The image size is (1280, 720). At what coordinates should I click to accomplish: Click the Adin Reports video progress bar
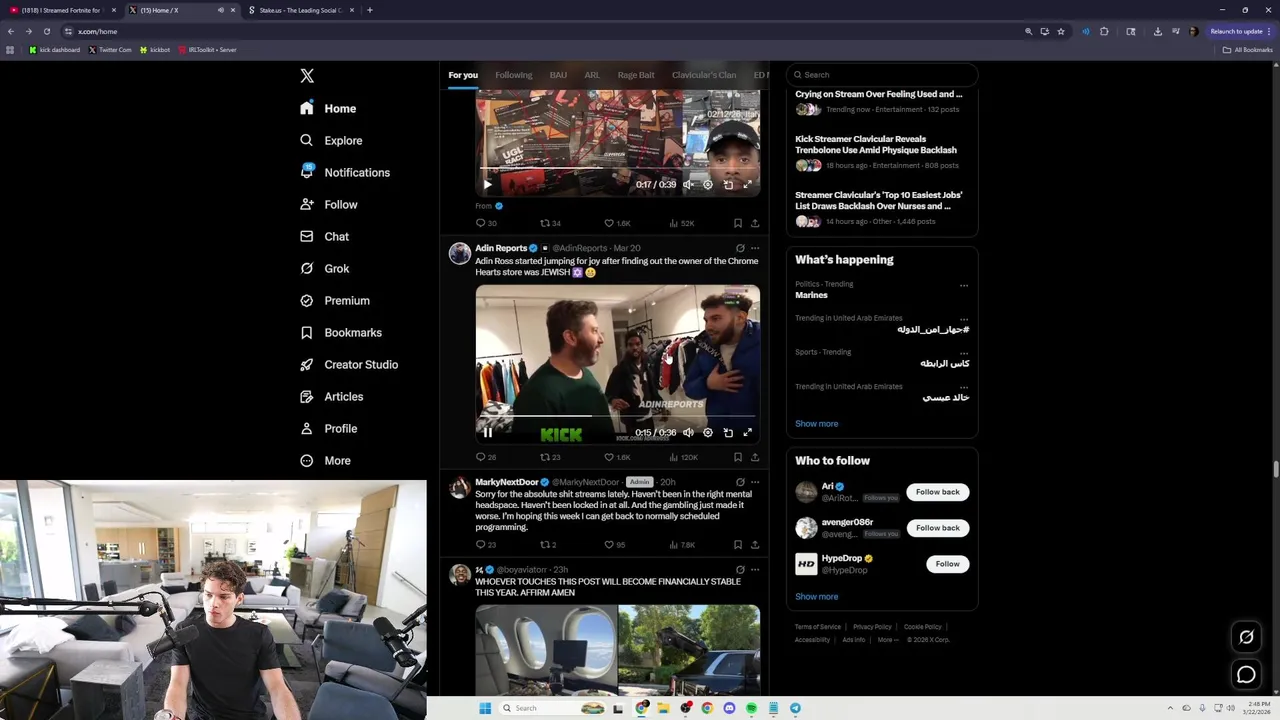click(617, 415)
